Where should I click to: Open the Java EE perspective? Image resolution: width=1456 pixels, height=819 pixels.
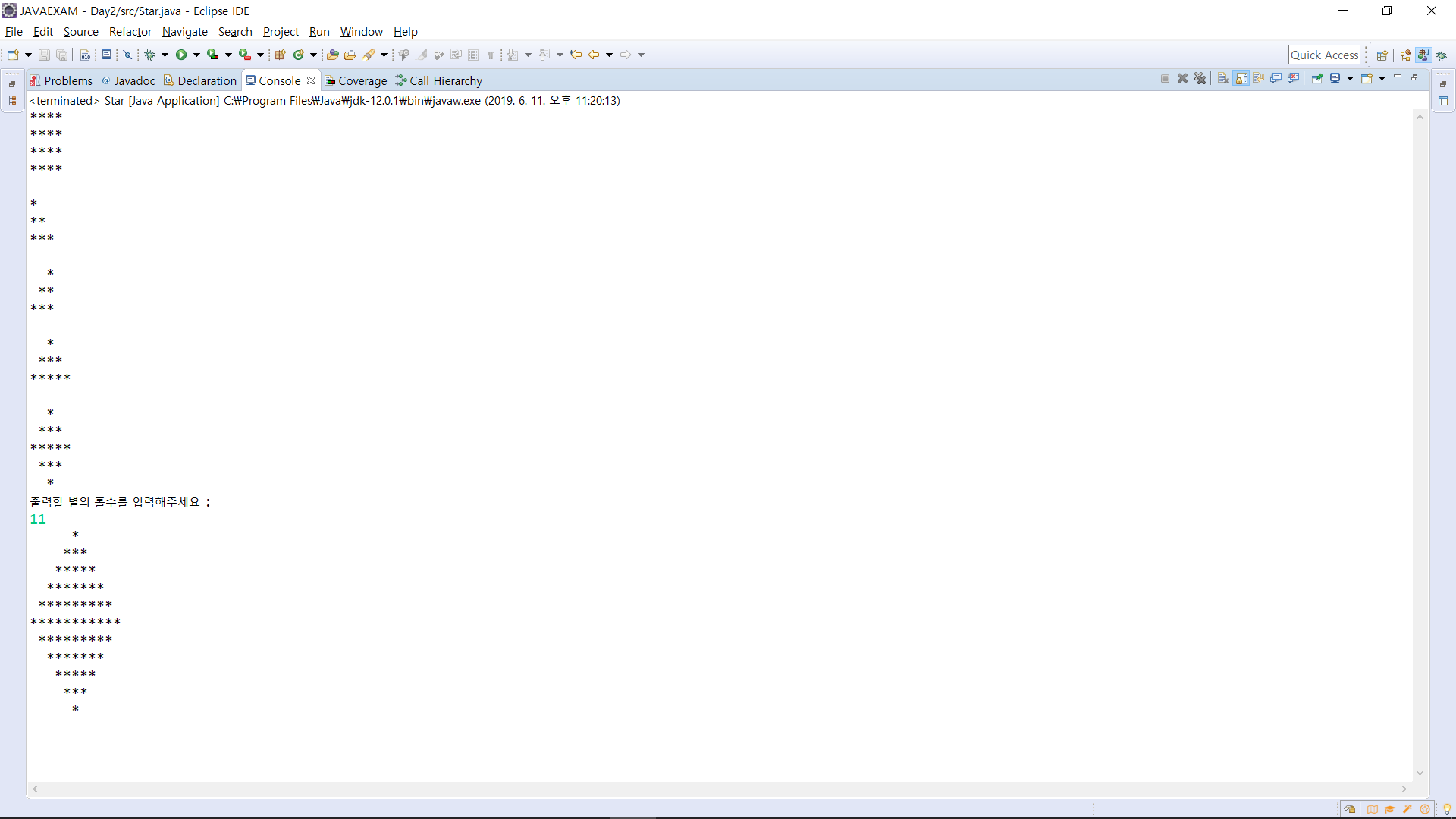1406,55
